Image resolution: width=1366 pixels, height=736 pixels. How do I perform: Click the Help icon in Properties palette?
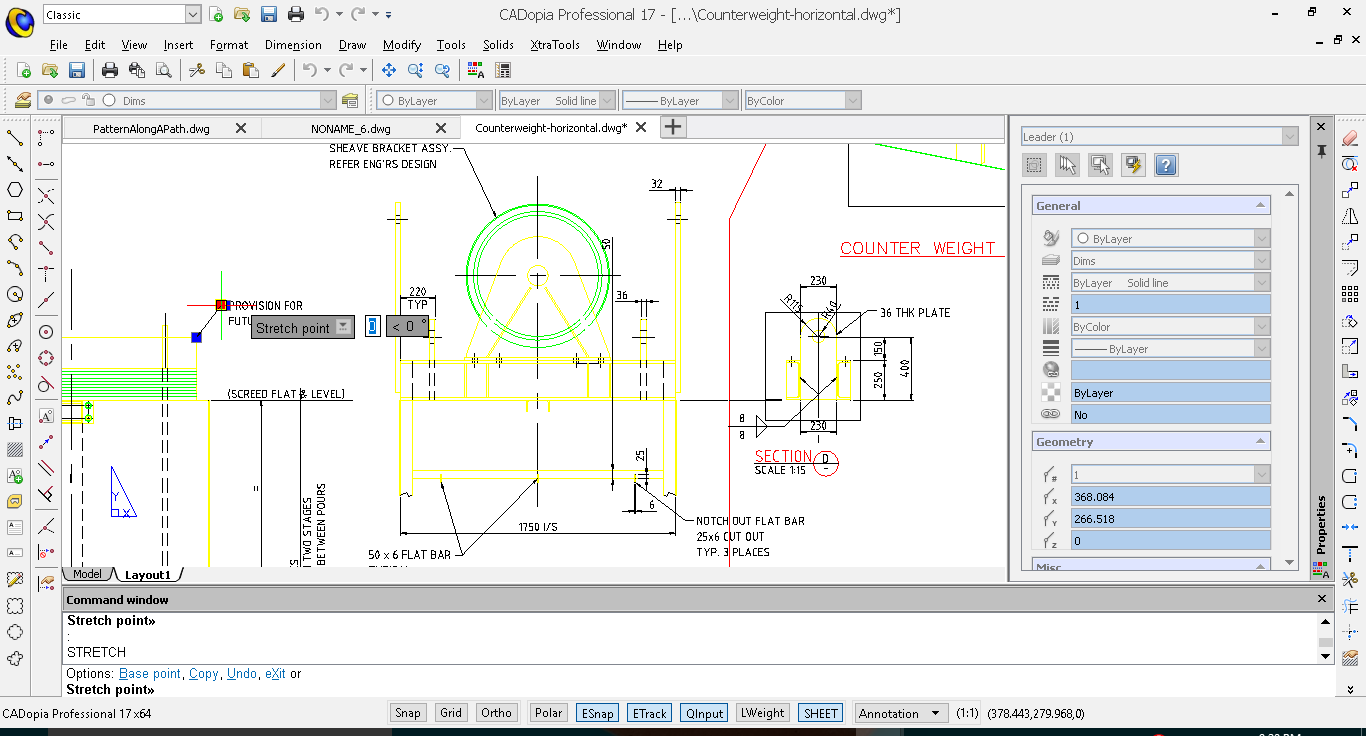pyautogui.click(x=1165, y=165)
